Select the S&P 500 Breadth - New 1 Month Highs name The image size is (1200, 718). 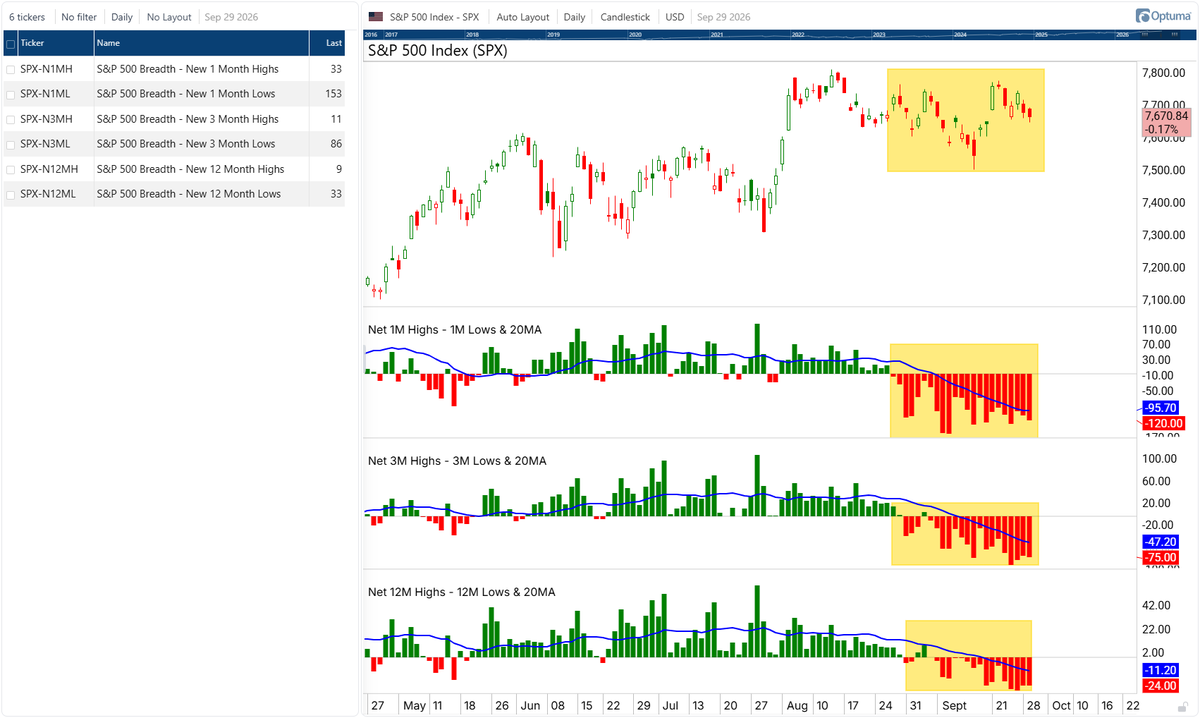coord(187,69)
